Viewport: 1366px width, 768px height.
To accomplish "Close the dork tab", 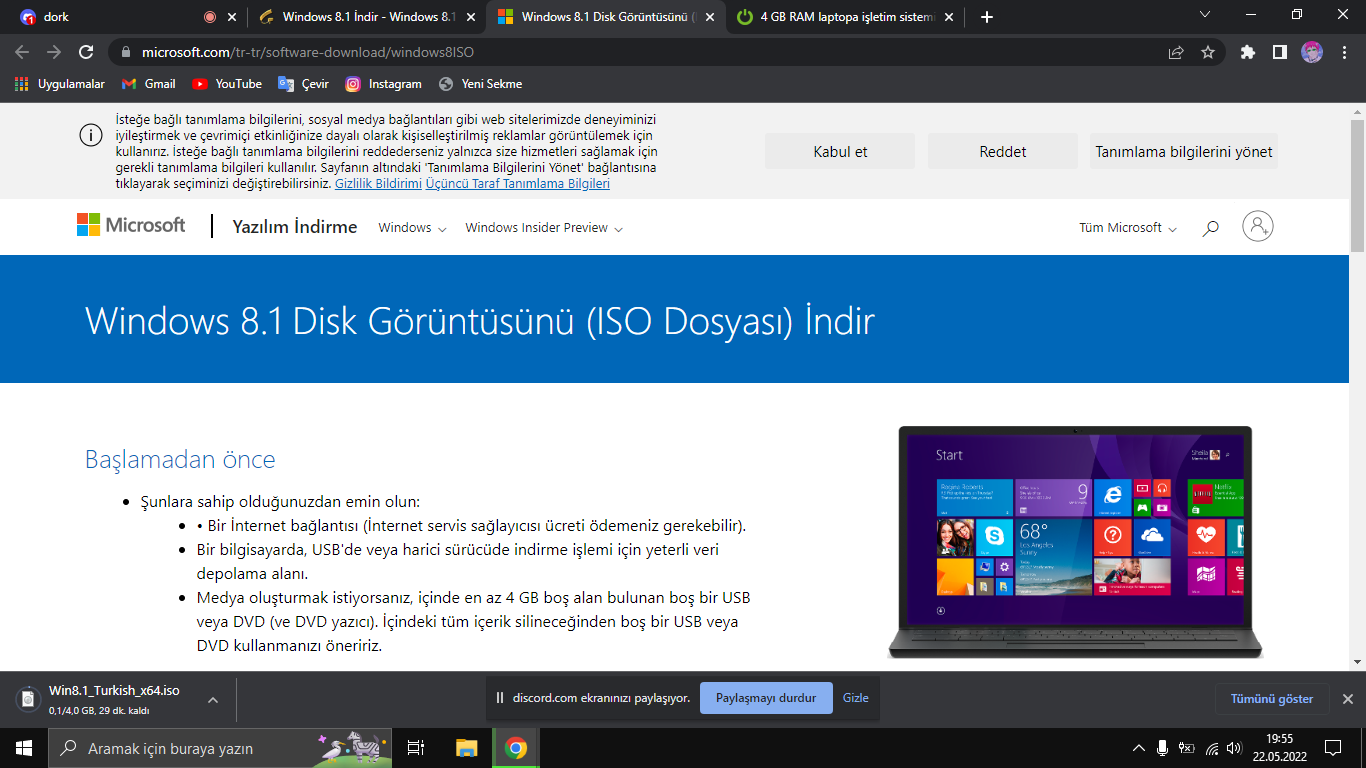I will point(233,17).
